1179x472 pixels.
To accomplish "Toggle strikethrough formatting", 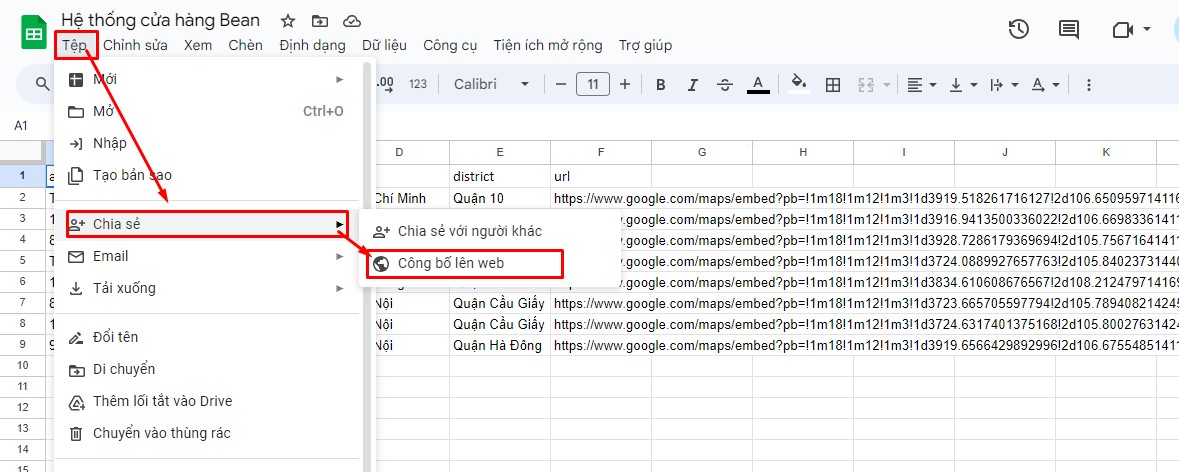I will click(x=725, y=84).
